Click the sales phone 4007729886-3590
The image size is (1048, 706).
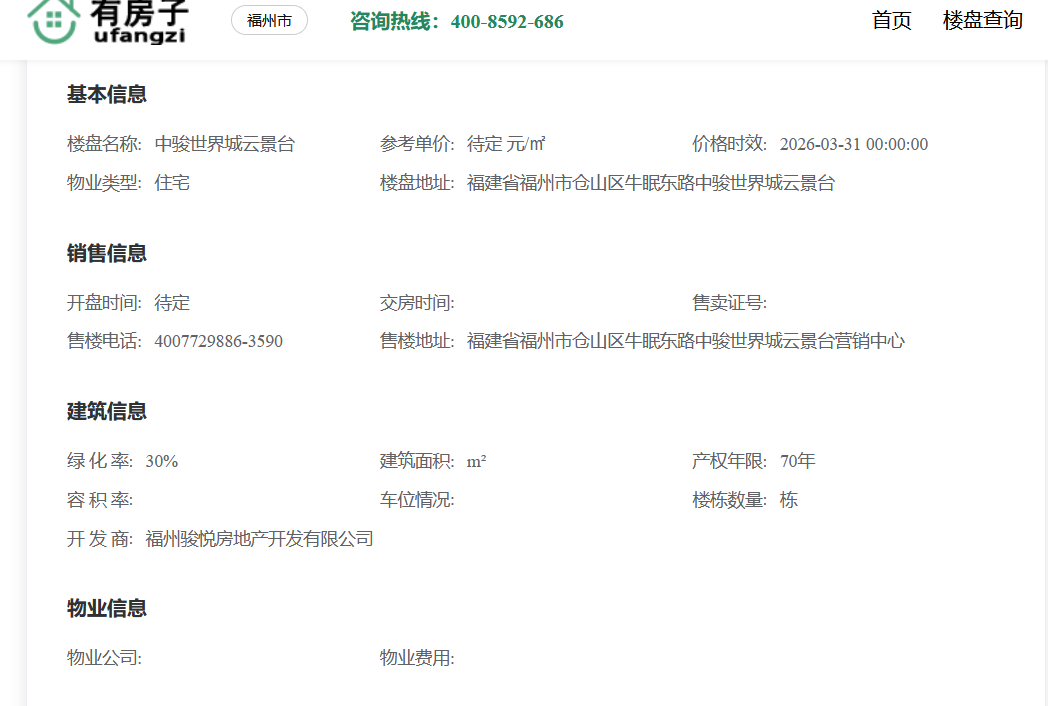218,342
